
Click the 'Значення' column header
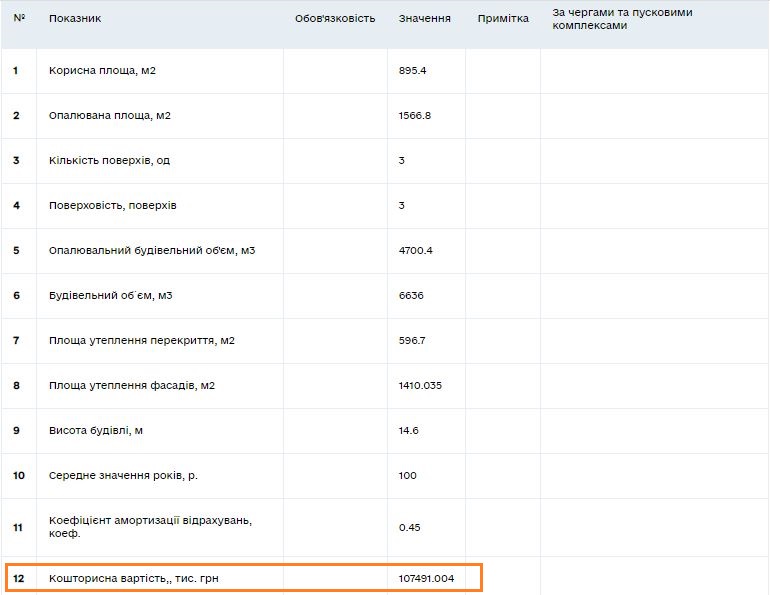(x=424, y=19)
